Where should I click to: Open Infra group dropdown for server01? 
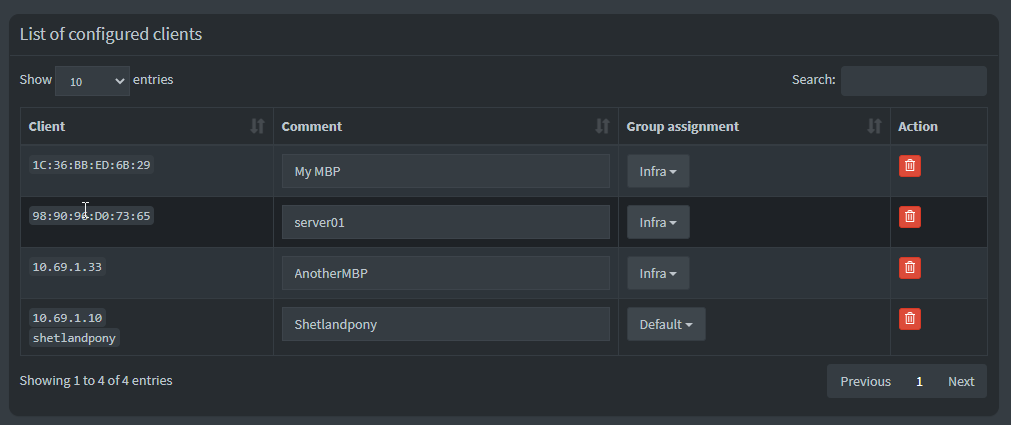click(x=658, y=222)
